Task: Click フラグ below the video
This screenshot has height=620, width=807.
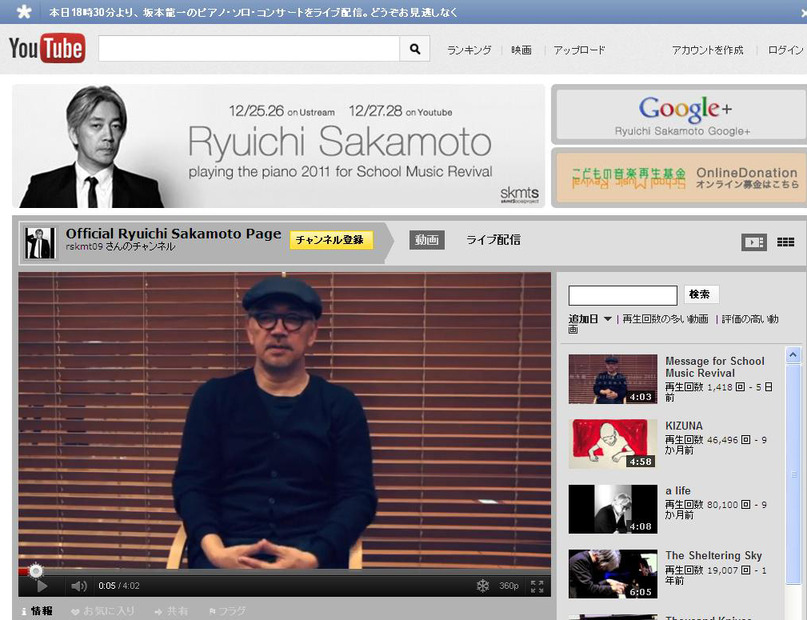Action: click(x=227, y=611)
